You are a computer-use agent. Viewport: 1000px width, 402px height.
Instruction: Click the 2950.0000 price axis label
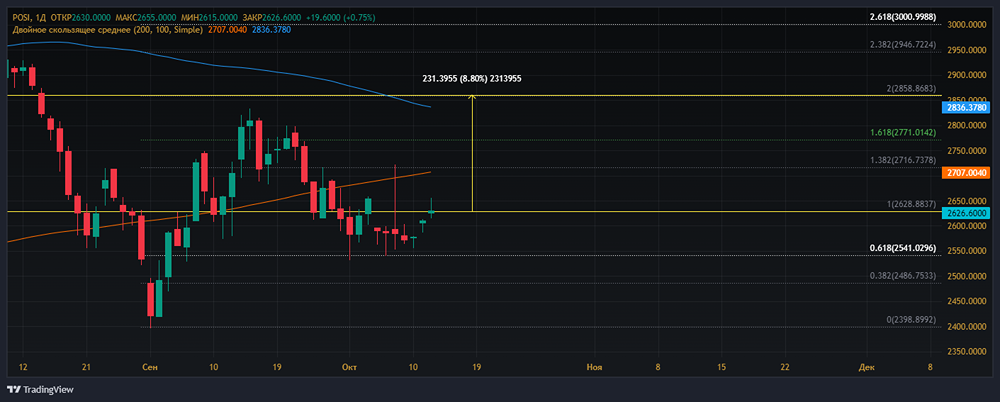(967, 50)
